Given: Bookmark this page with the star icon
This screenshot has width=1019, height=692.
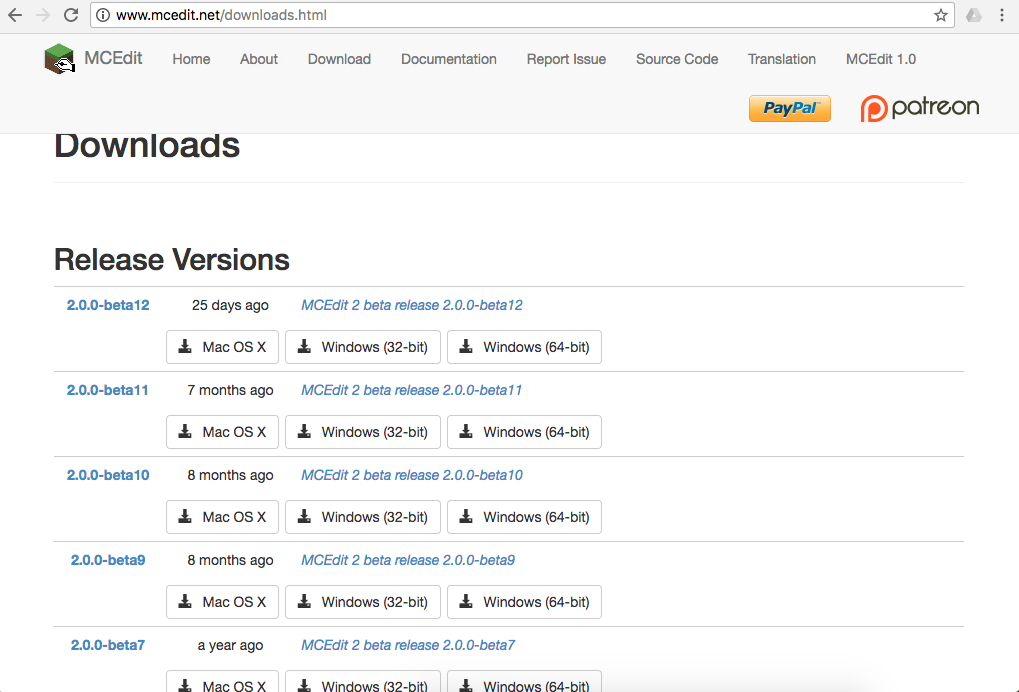Looking at the screenshot, I should [x=940, y=15].
